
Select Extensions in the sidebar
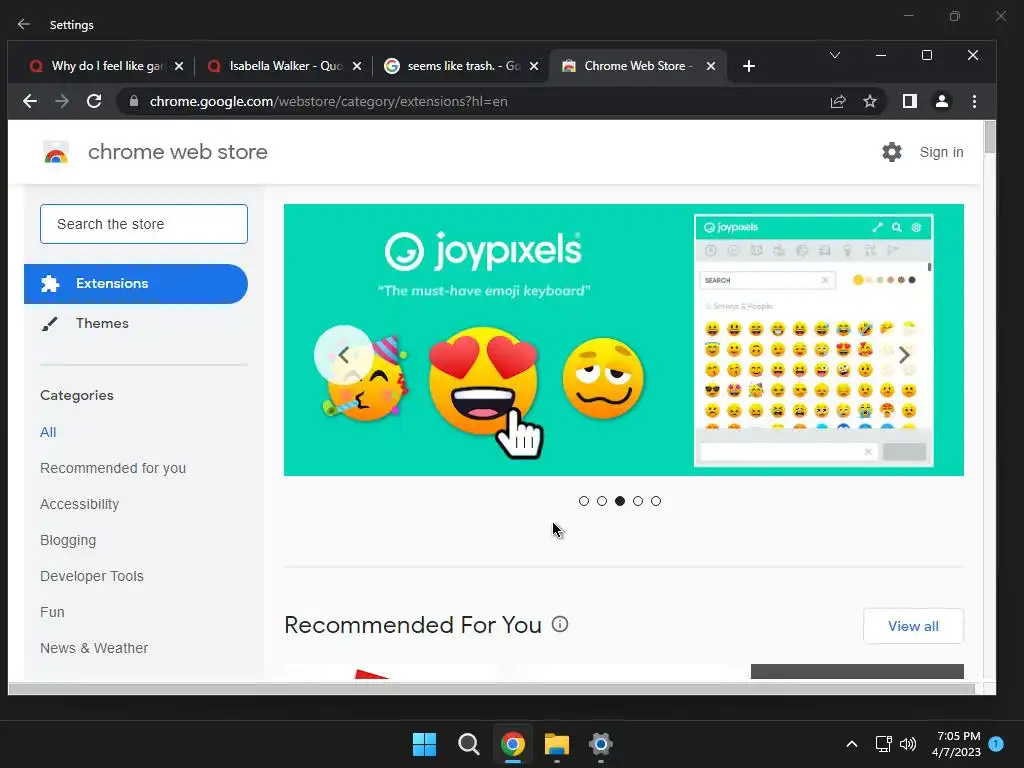136,283
